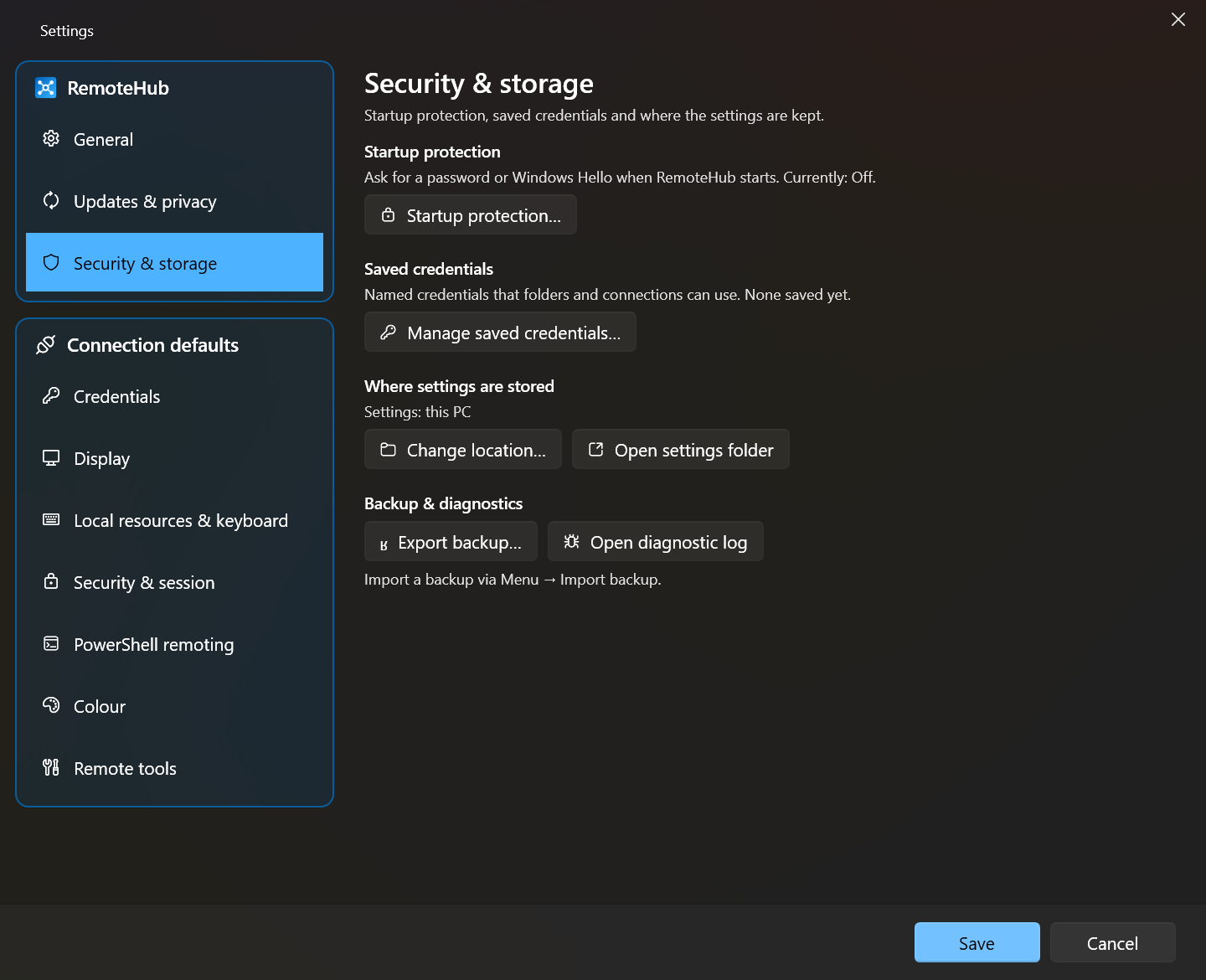This screenshot has width=1206, height=980.
Task: Click the terminal icon for PowerShell remoting
Action: point(51,644)
